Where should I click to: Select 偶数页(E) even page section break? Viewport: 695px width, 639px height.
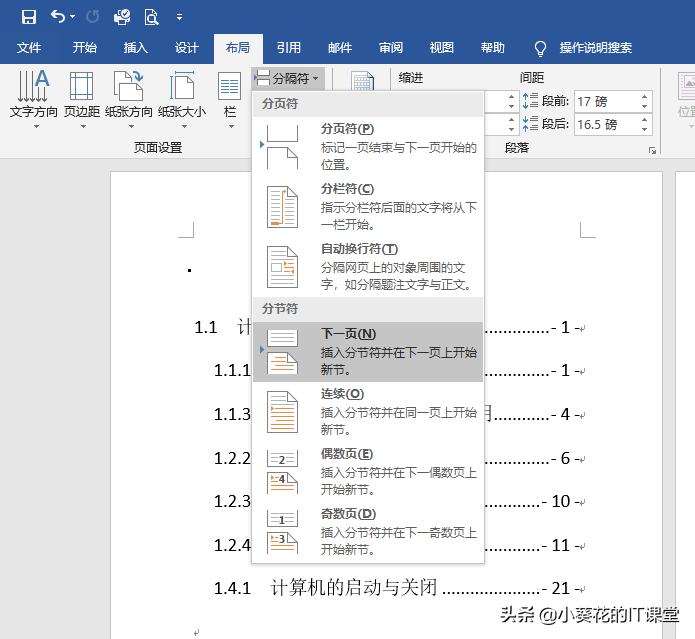click(x=368, y=471)
